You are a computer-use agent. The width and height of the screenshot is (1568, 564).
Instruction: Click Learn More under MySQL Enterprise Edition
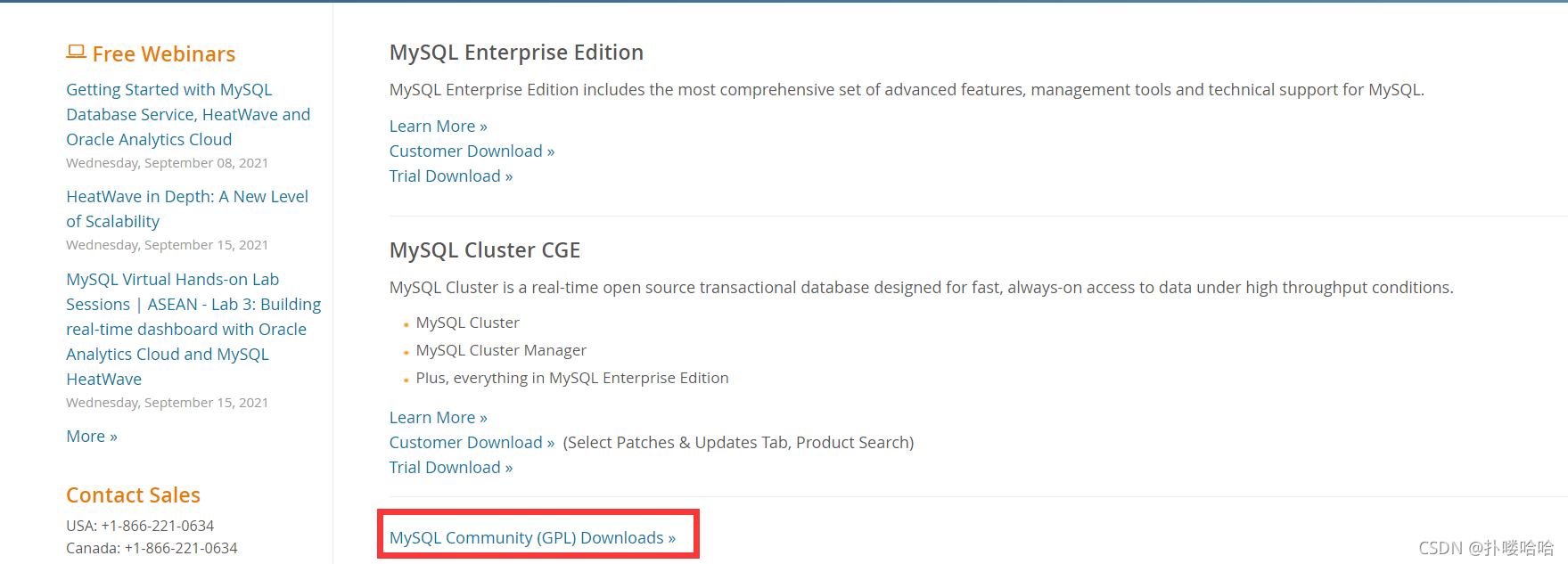click(438, 126)
